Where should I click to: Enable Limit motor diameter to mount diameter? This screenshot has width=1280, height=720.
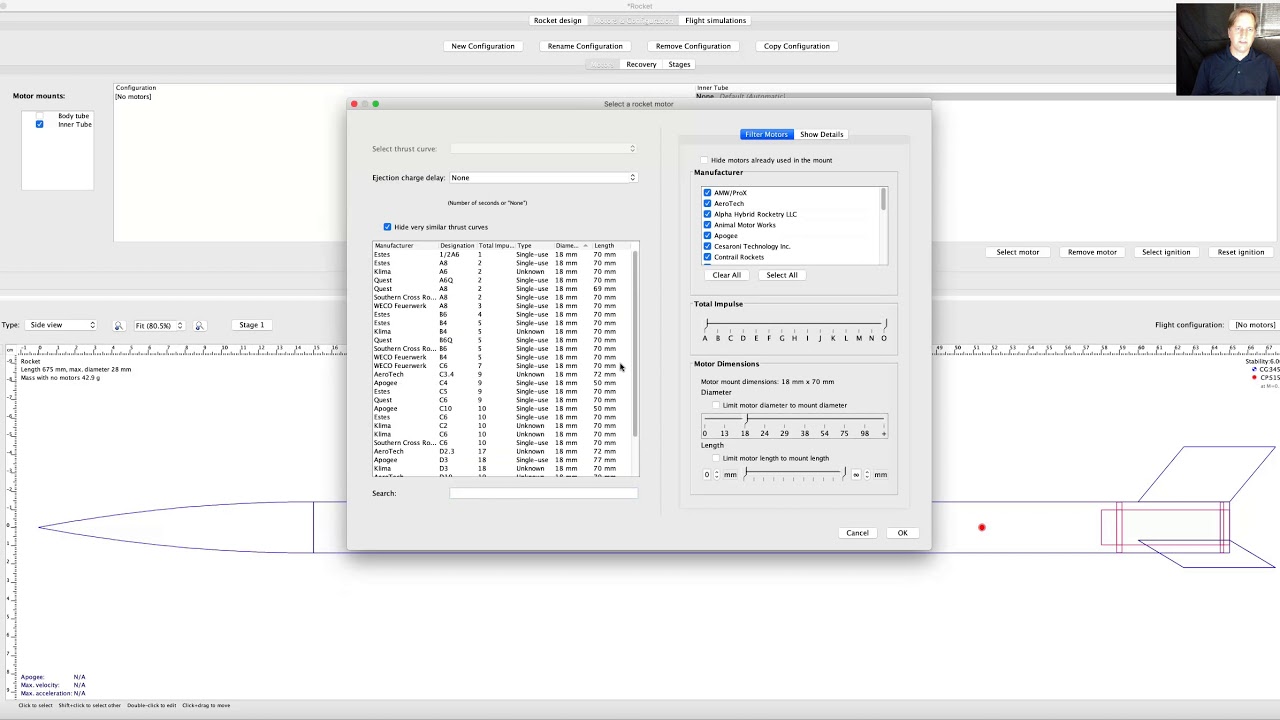click(716, 405)
